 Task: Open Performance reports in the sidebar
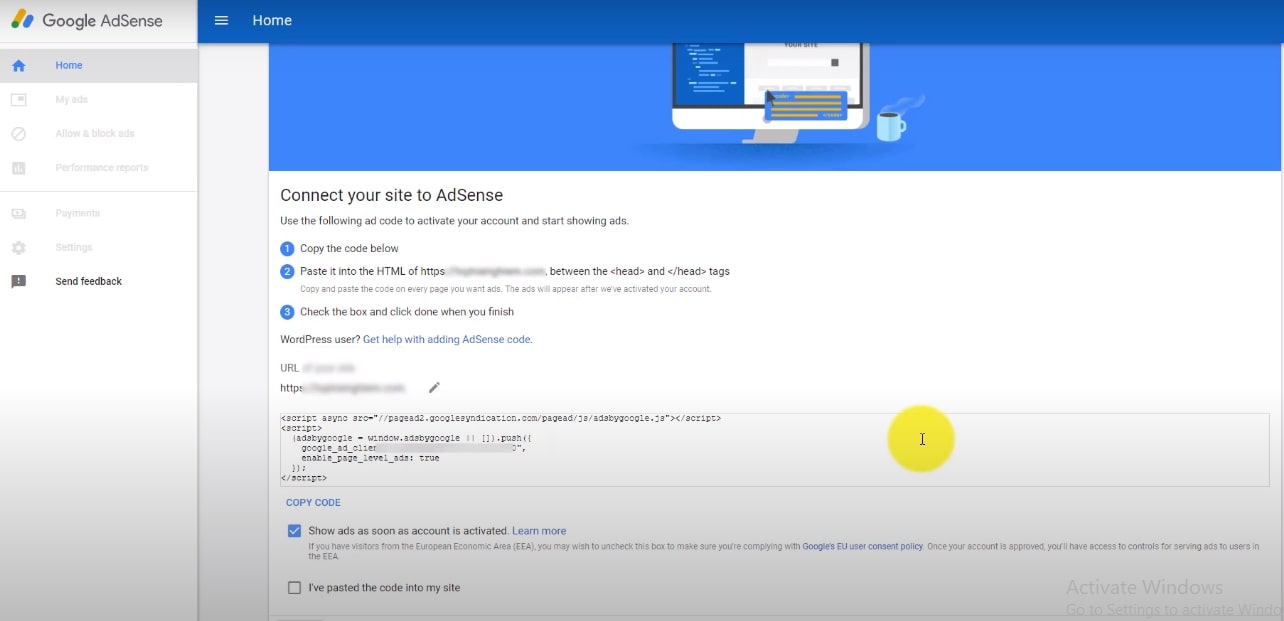102,168
